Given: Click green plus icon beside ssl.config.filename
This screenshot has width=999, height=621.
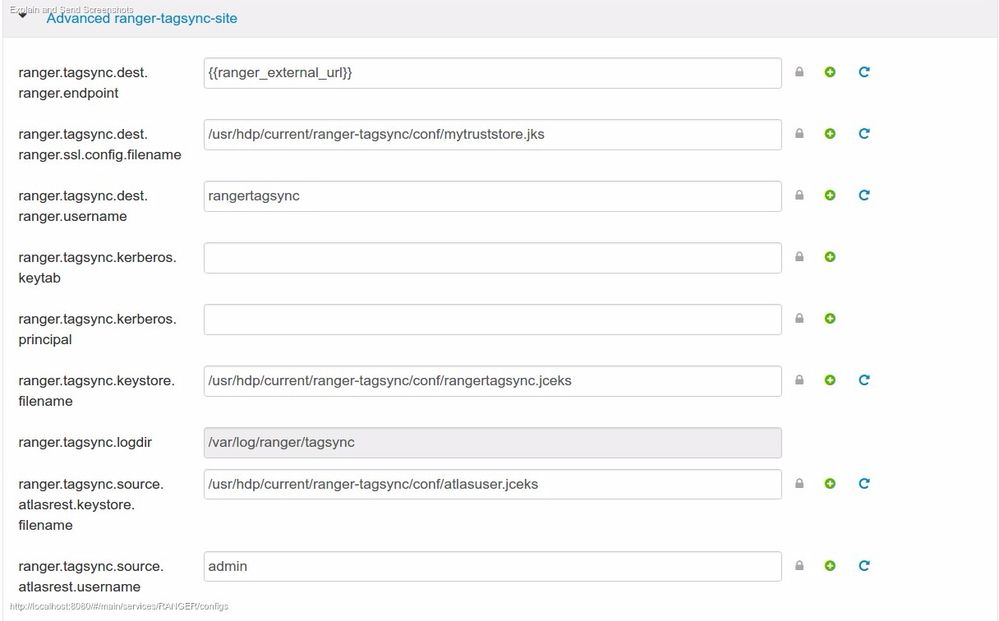Looking at the screenshot, I should 830,134.
